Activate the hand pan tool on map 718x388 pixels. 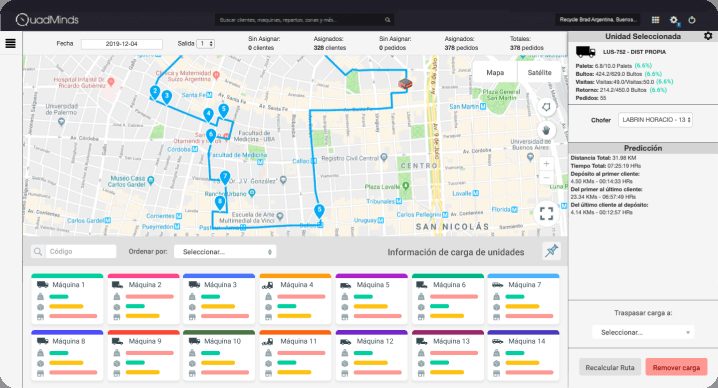[x=546, y=131]
